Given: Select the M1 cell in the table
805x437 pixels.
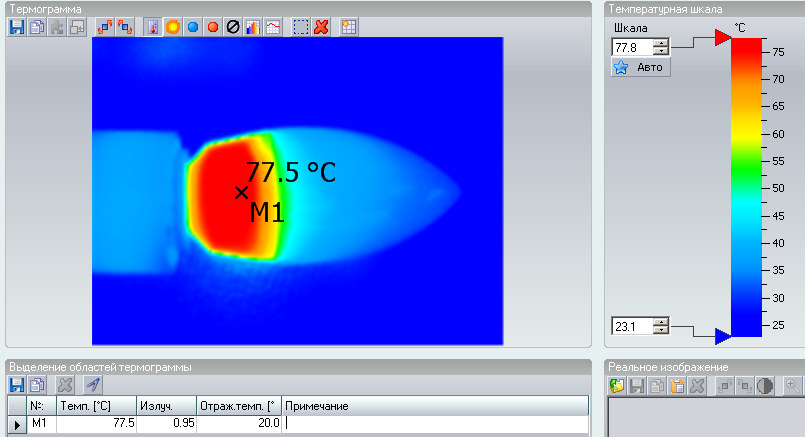Looking at the screenshot, I should pyautogui.click(x=41, y=424).
